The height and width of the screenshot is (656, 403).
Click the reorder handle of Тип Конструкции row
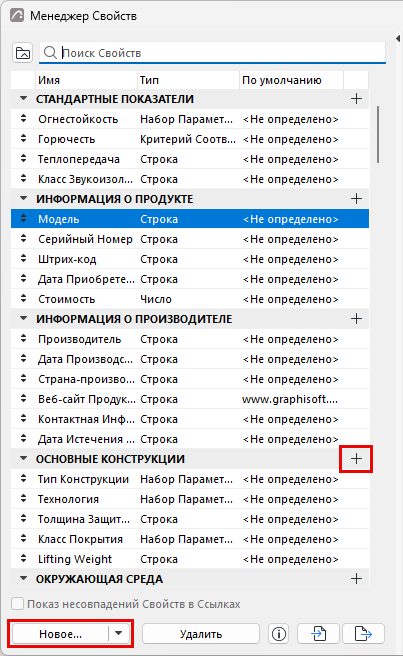click(23, 479)
